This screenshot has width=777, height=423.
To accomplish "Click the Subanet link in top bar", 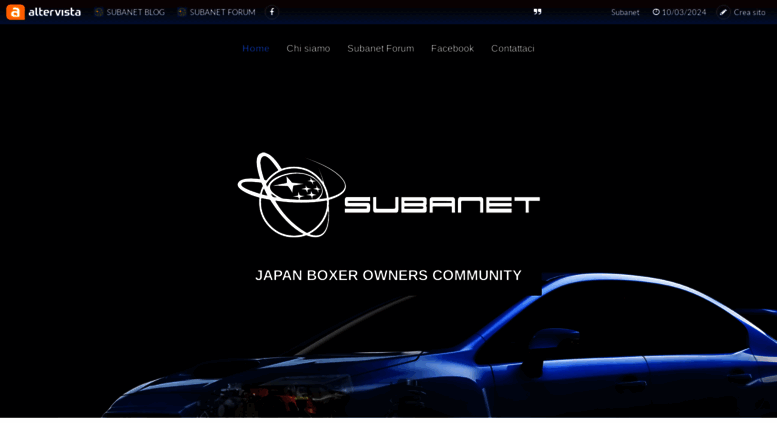I will point(625,12).
